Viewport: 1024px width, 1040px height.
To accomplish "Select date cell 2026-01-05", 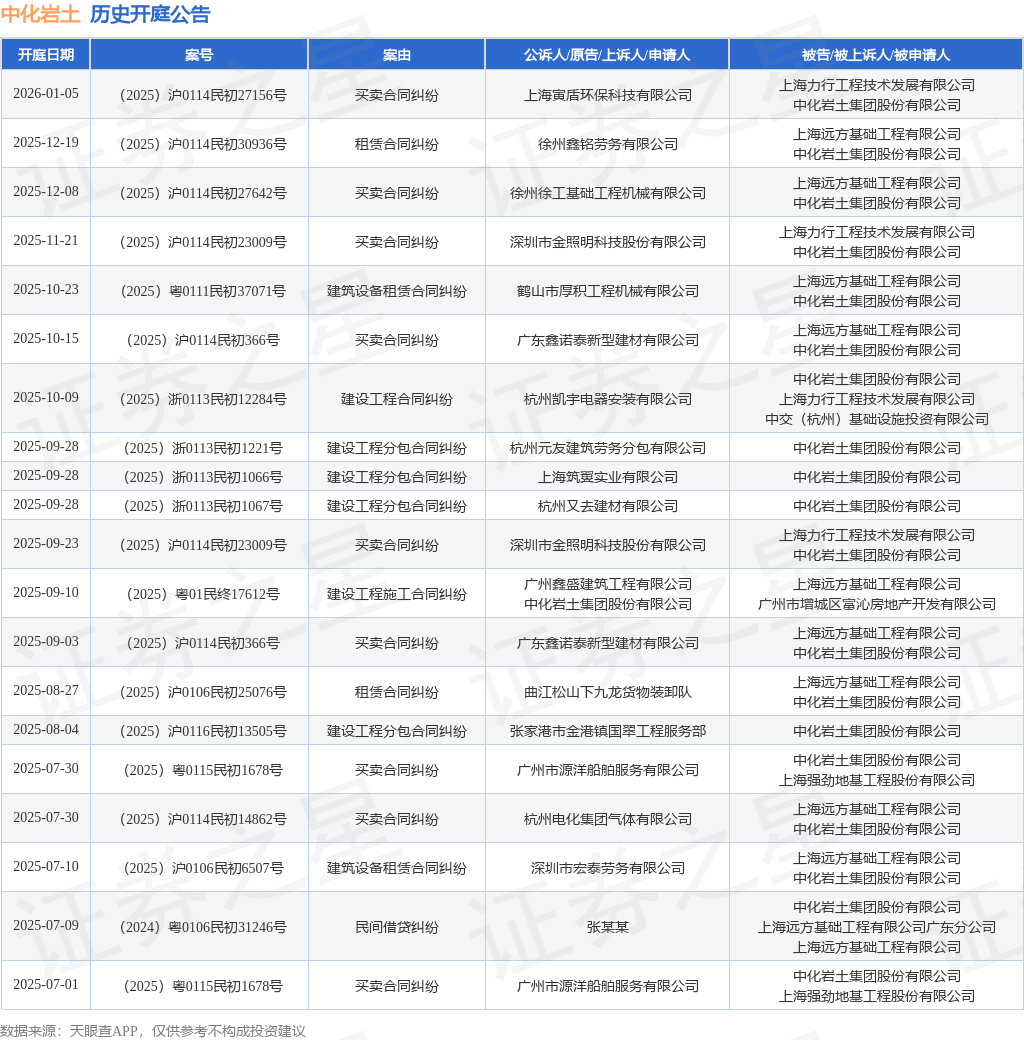I will (x=46, y=94).
